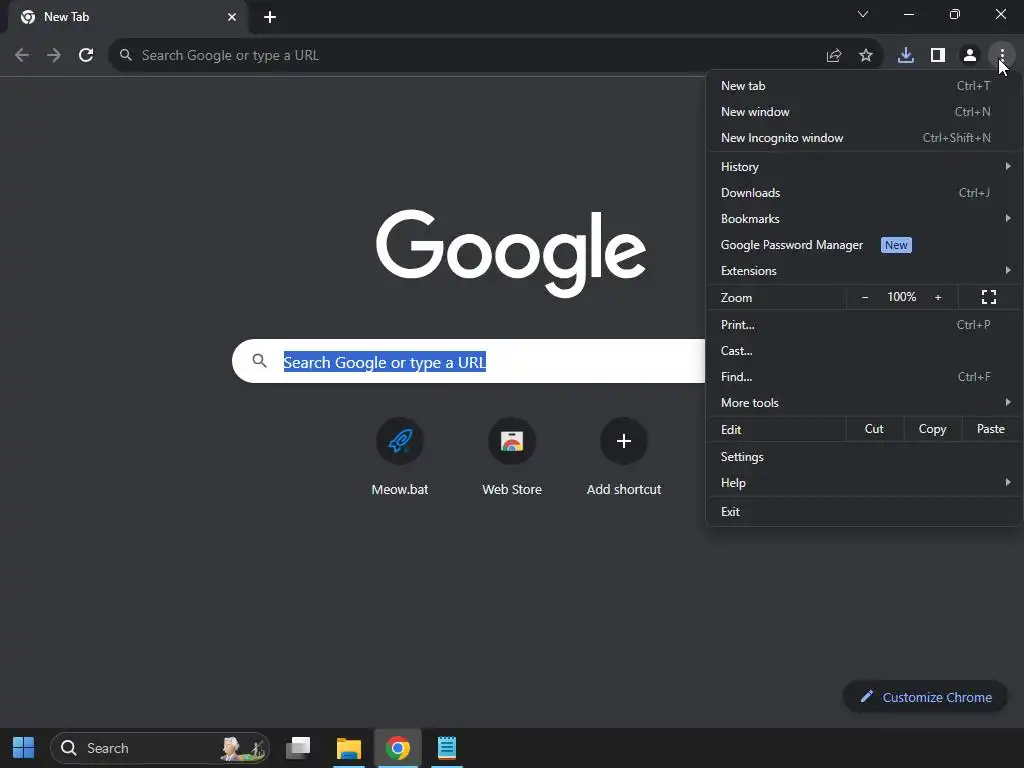Choose Exit from the menu

coord(864,511)
